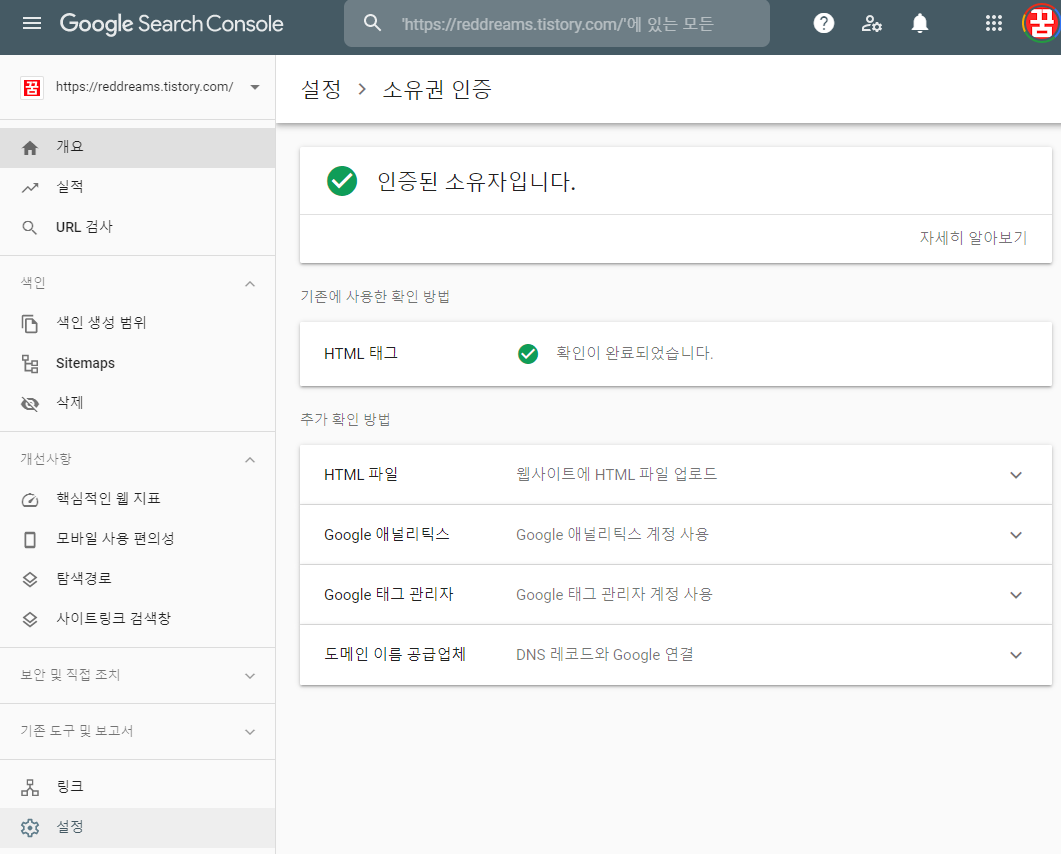
Task: Open 사이트링크 검색창 report
Action: tap(137, 619)
